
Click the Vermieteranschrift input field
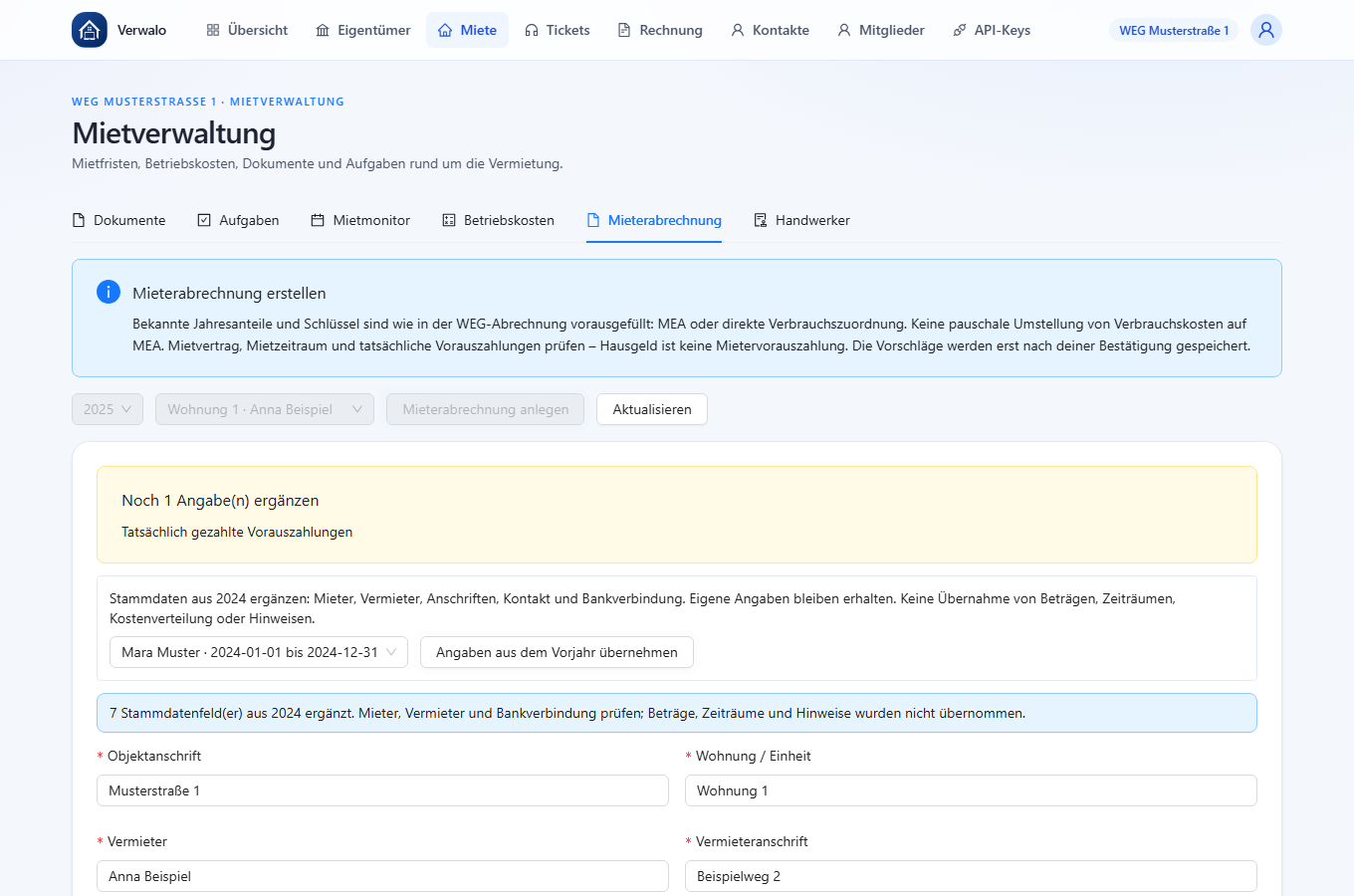click(x=971, y=876)
